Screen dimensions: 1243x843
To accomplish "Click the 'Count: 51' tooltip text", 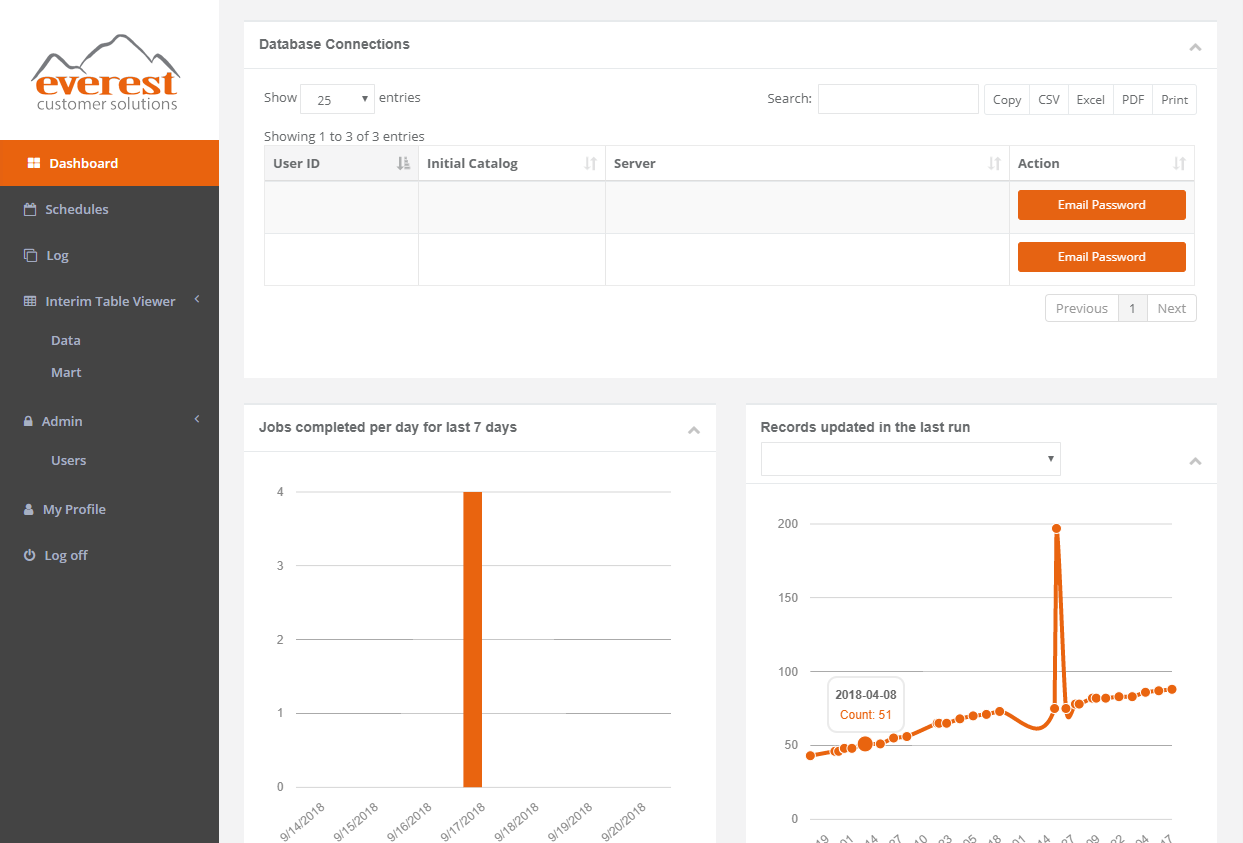I will pos(865,715).
